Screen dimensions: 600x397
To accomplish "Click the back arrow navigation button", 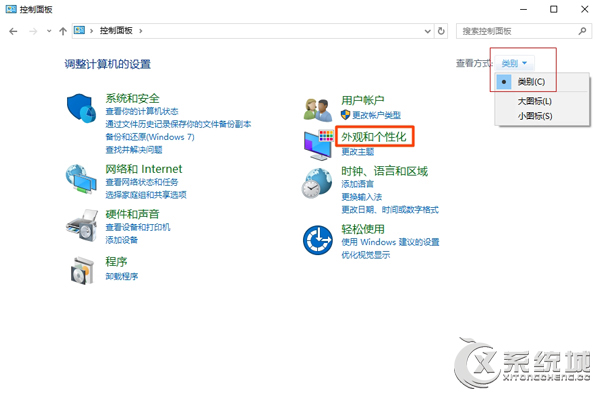I will pyautogui.click(x=13, y=31).
